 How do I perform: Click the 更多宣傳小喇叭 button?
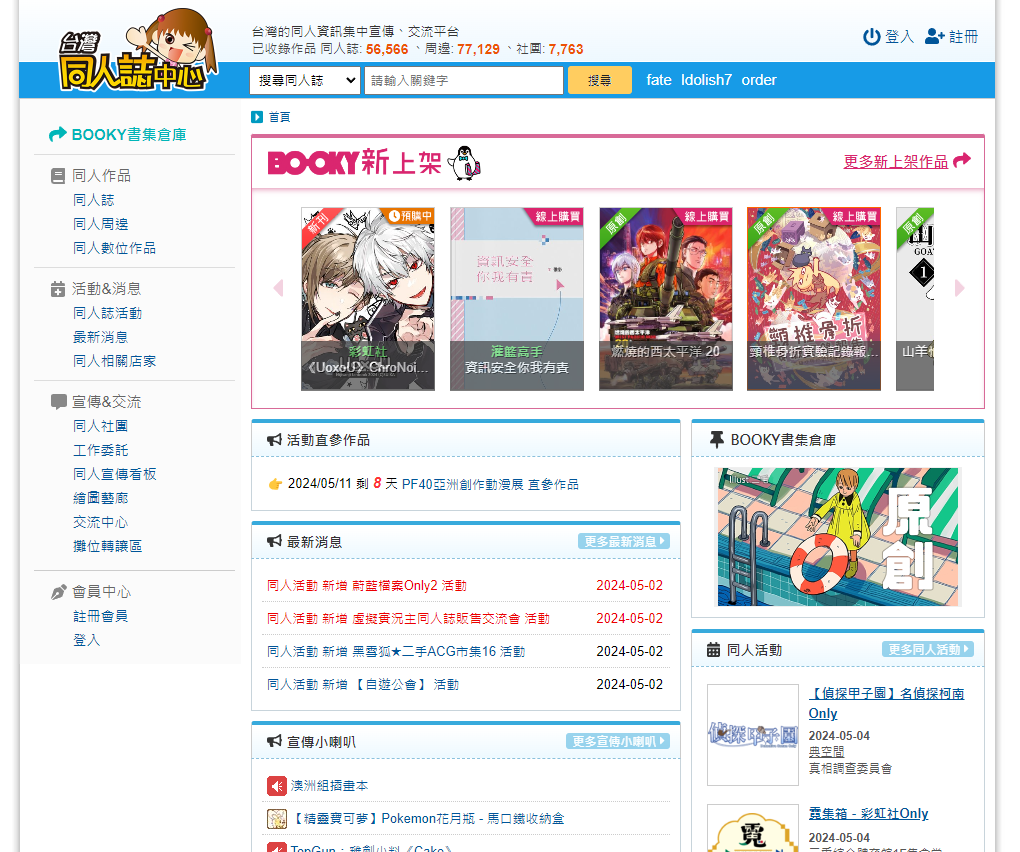(618, 741)
